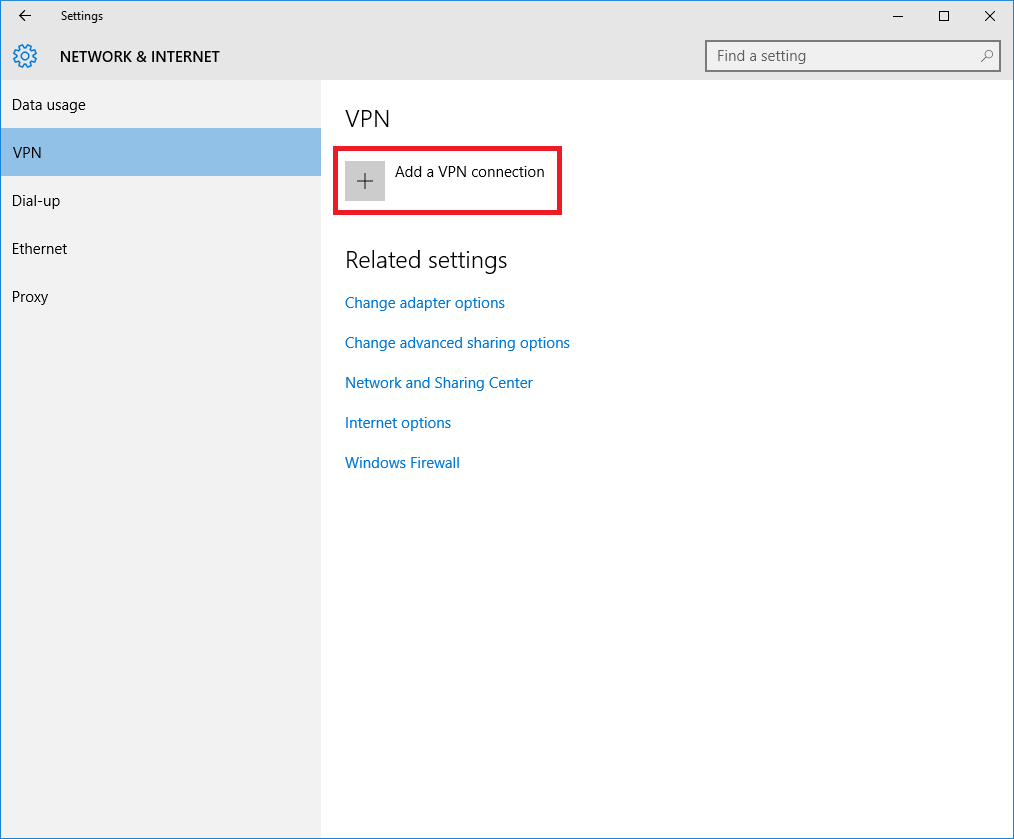The height and width of the screenshot is (839, 1014).
Task: Focus the Find a setting search box
Action: coord(840,56)
